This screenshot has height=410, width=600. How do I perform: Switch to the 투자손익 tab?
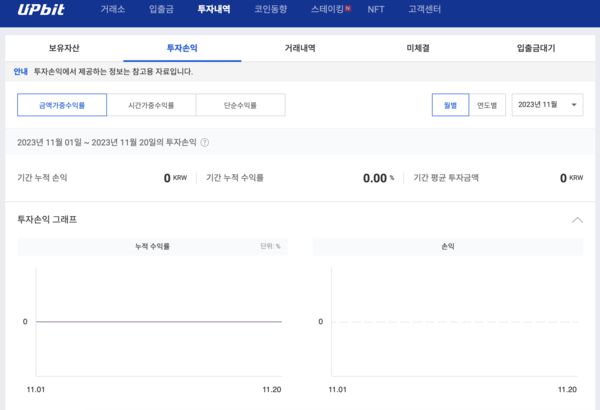182,48
